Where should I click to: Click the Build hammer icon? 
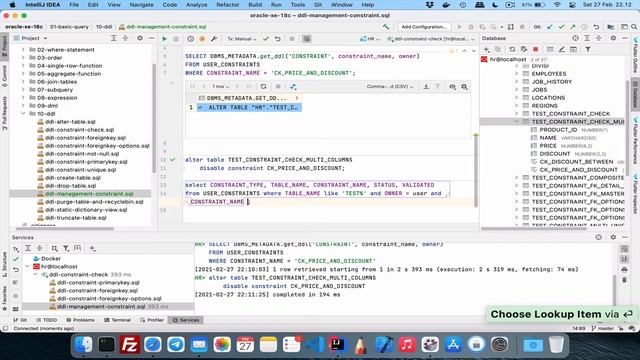(x=386, y=27)
